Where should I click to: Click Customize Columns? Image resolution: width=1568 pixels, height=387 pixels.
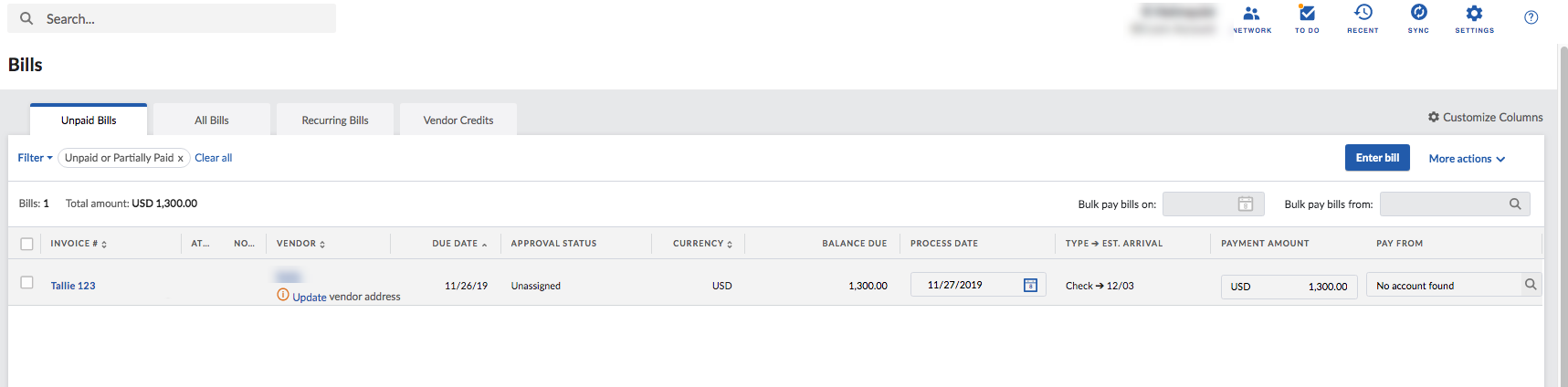point(1486,118)
